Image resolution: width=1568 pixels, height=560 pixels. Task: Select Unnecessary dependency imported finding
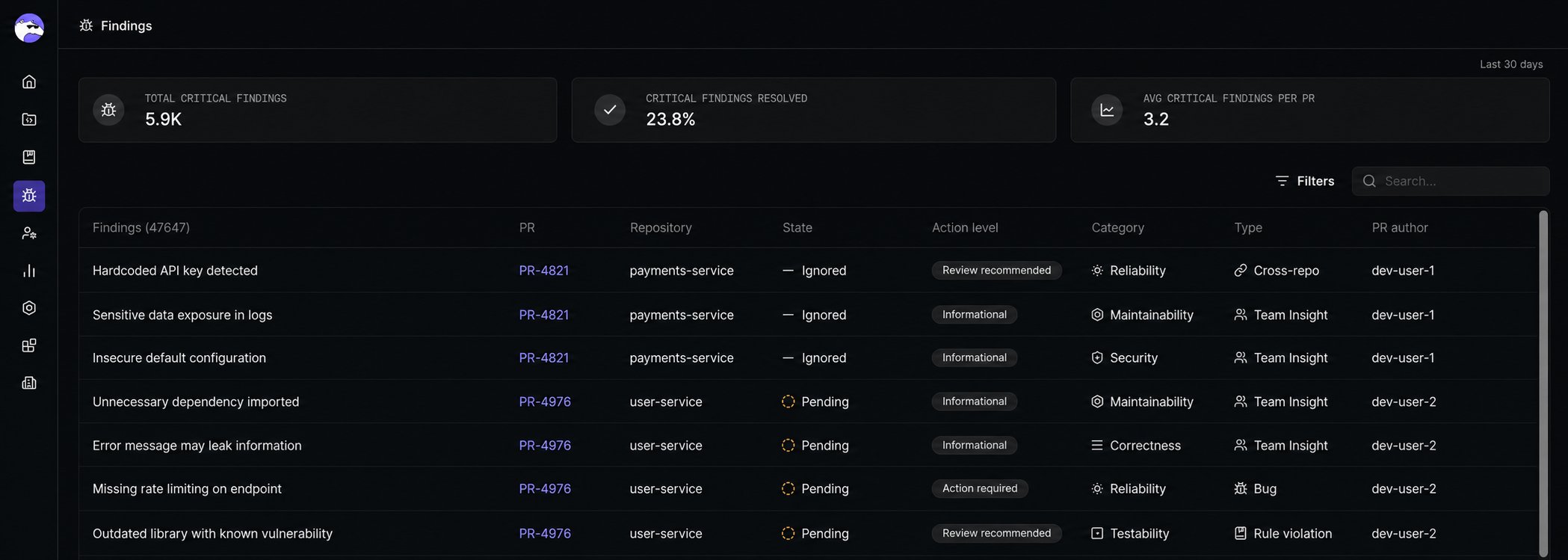(196, 401)
